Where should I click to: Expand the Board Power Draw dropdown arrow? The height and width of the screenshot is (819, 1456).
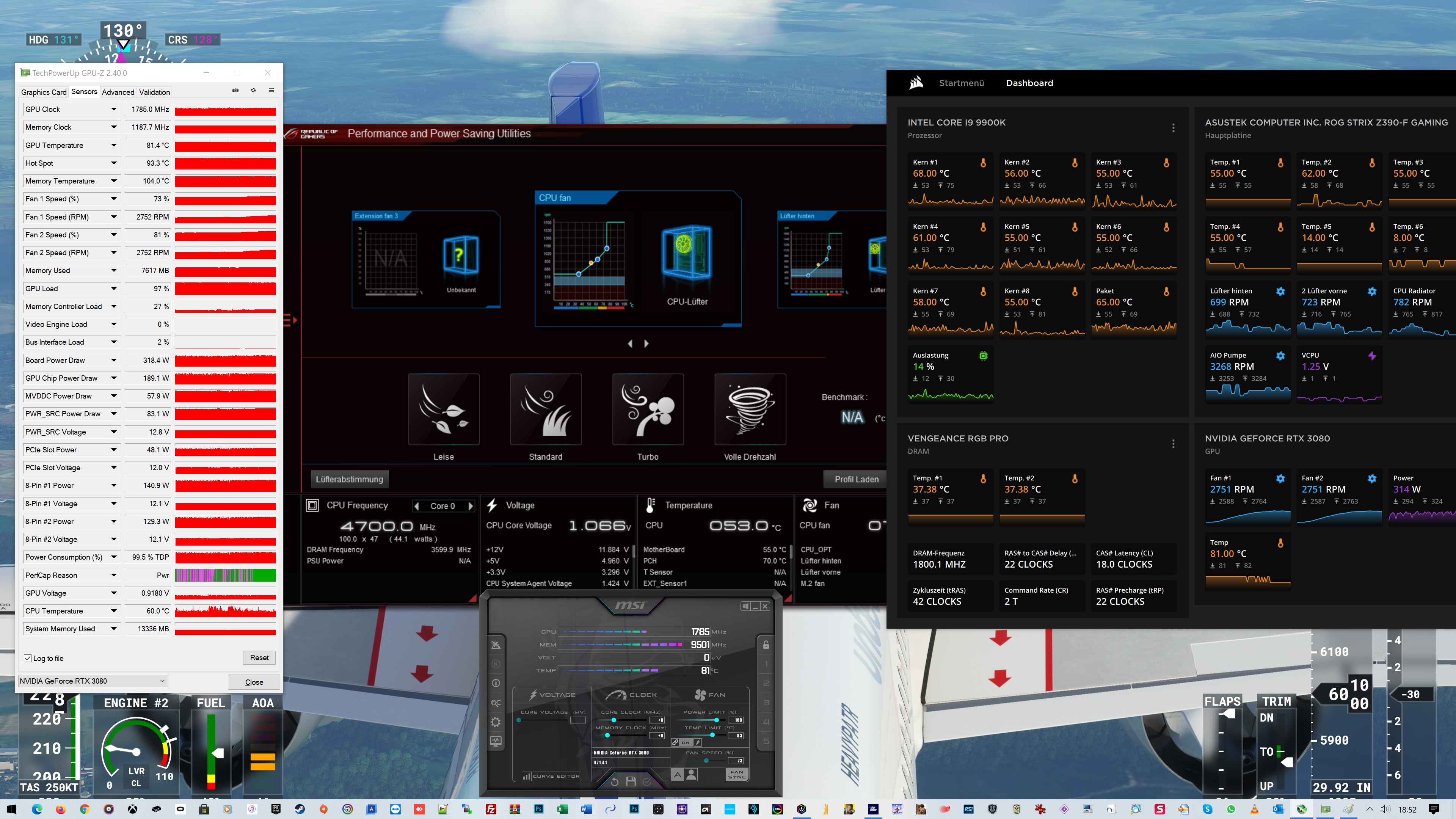pos(114,360)
